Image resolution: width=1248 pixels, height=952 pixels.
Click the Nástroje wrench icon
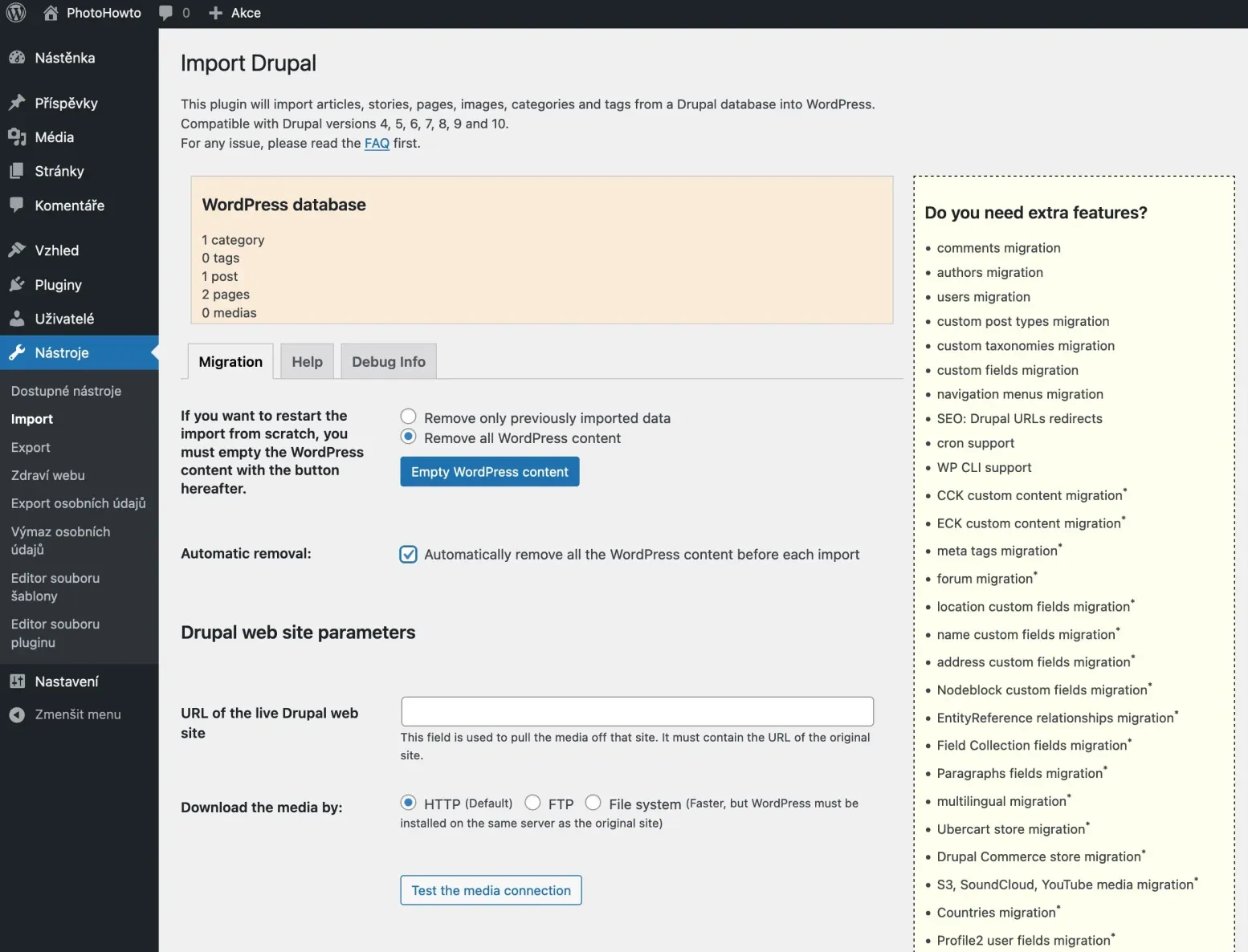17,352
